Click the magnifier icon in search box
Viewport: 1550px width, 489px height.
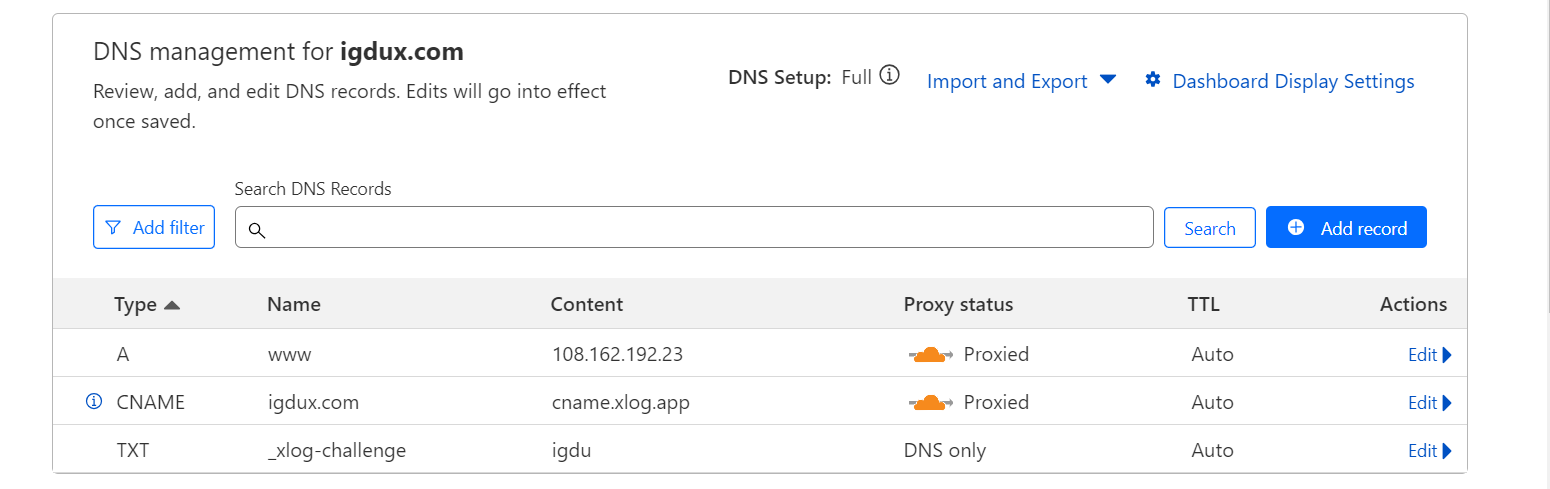pyautogui.click(x=257, y=230)
